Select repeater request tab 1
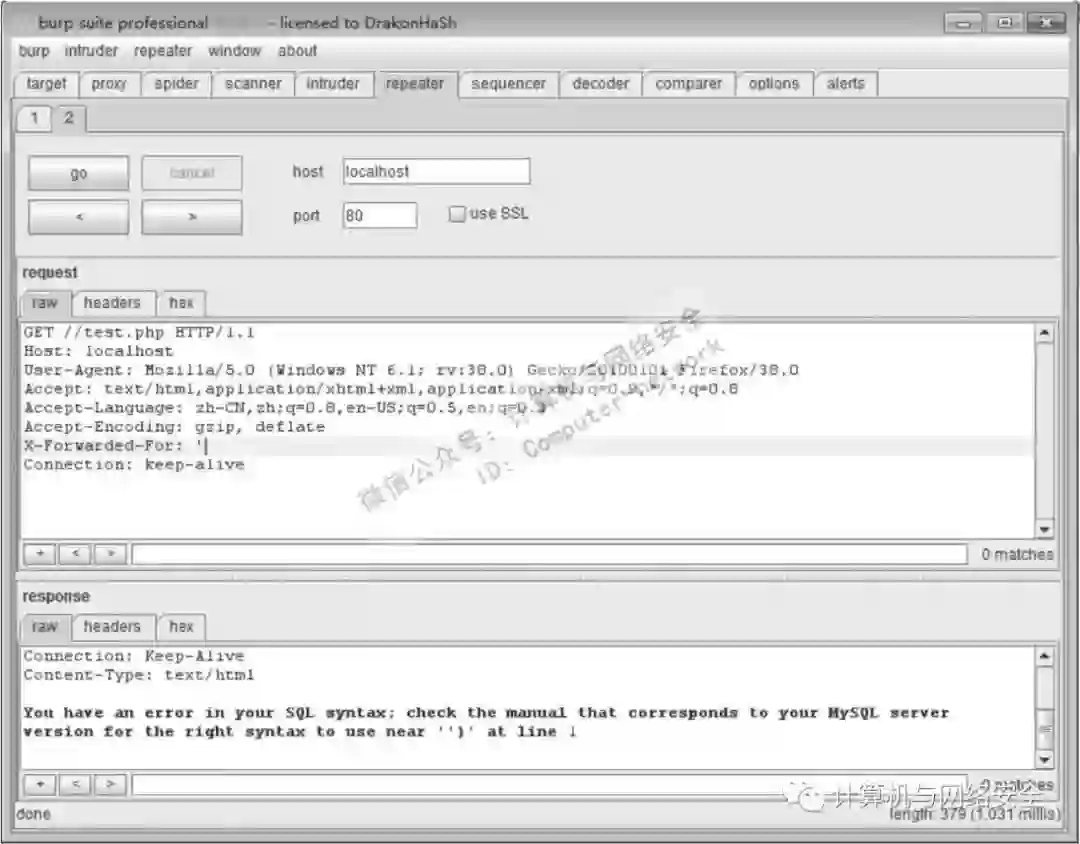1080x844 pixels. [x=34, y=119]
